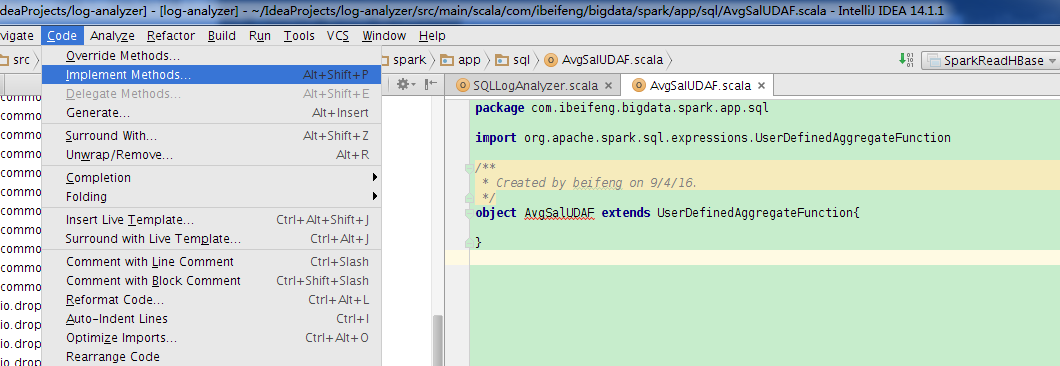Open the Code menu

click(62, 36)
